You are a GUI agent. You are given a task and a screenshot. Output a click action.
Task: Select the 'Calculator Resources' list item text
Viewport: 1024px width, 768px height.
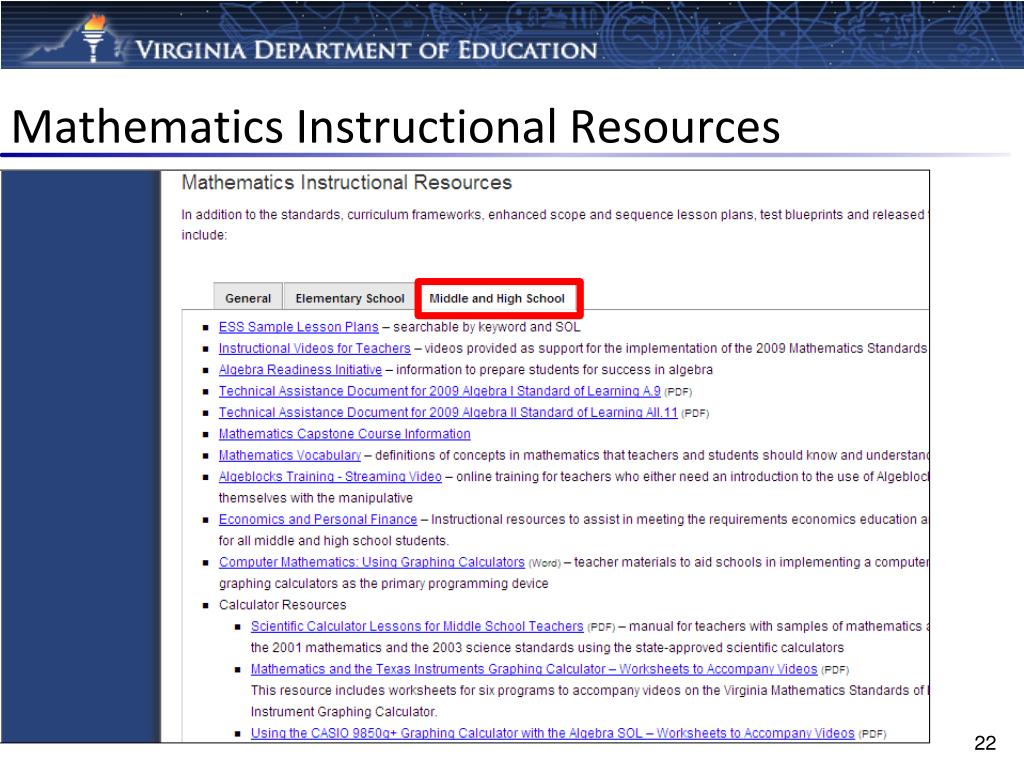point(282,605)
